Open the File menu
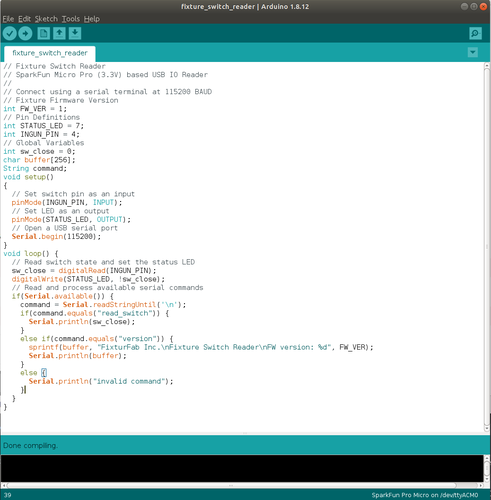Screen dimensions: 491x500 (8, 19)
